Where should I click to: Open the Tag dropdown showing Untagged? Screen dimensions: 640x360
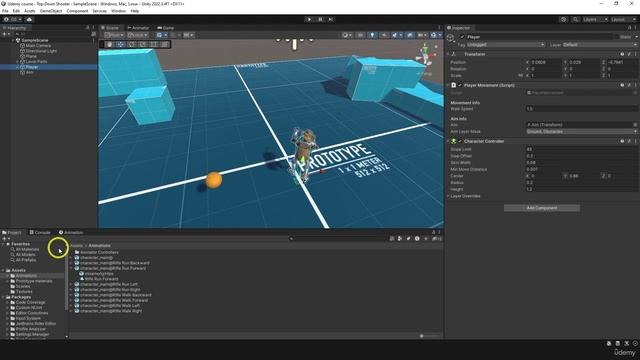tap(505, 44)
